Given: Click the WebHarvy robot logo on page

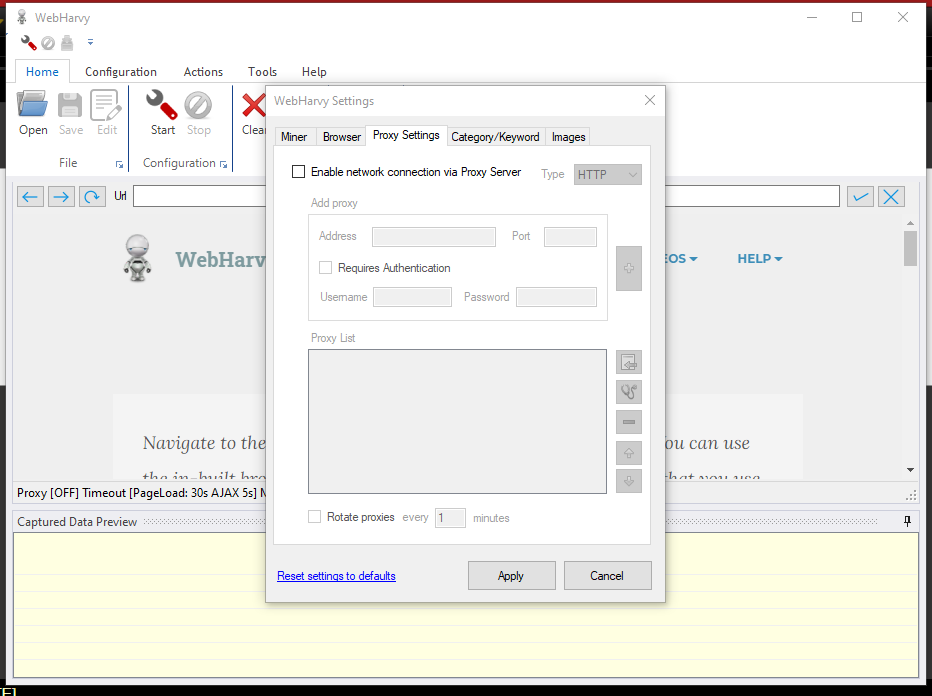Looking at the screenshot, I should (x=137, y=258).
